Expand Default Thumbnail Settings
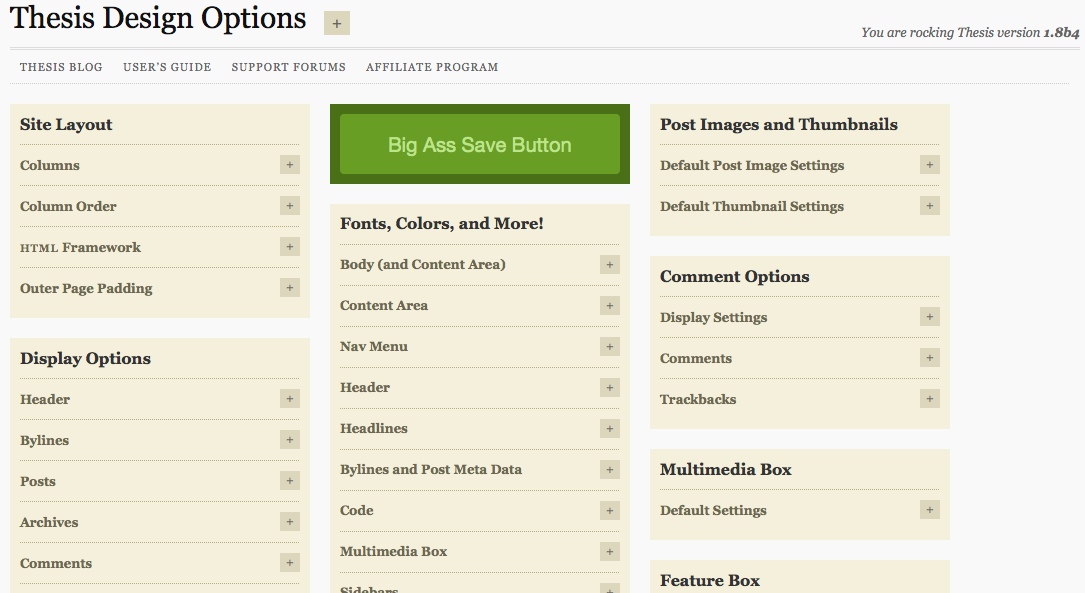Viewport: 1085px width, 593px height. 930,206
